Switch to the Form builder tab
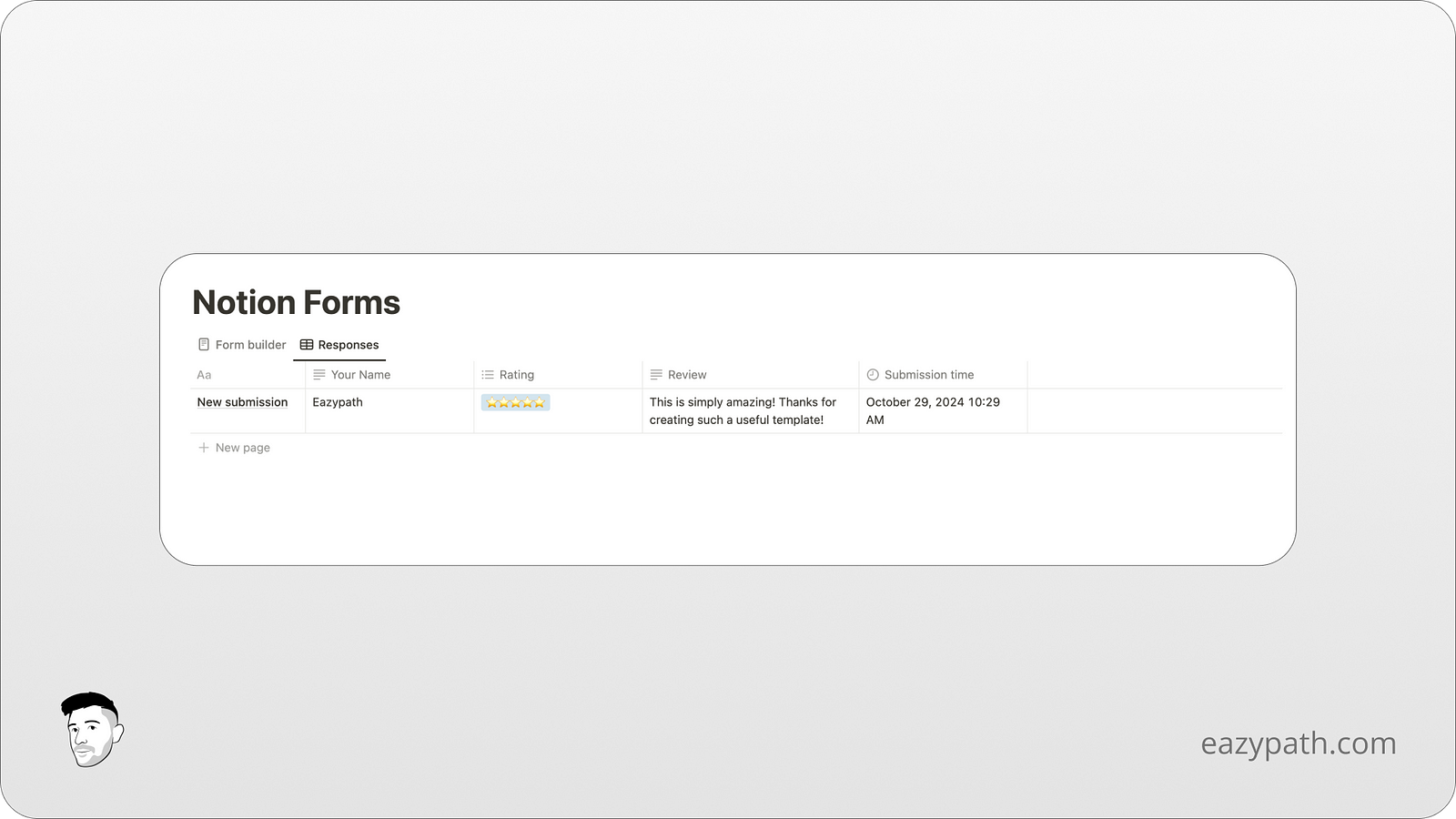 [248, 344]
